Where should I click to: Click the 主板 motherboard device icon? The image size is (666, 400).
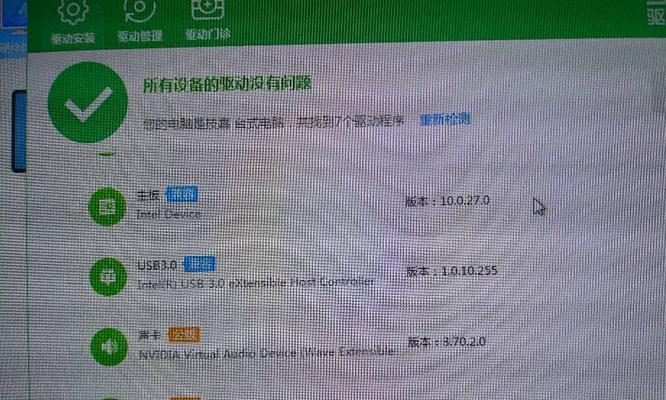coord(107,206)
